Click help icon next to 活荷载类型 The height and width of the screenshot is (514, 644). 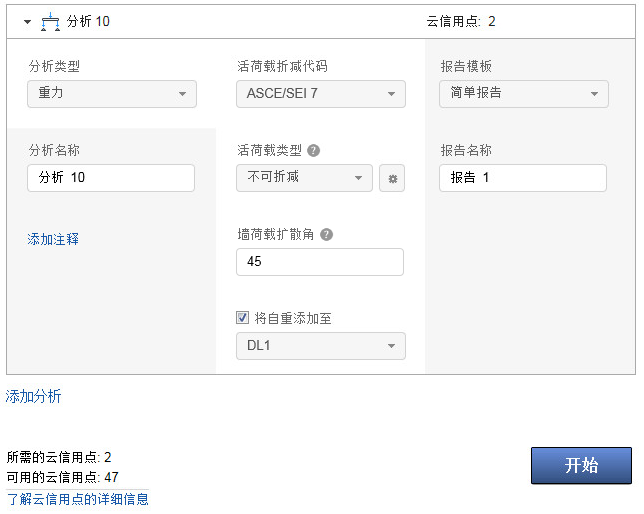click(314, 151)
